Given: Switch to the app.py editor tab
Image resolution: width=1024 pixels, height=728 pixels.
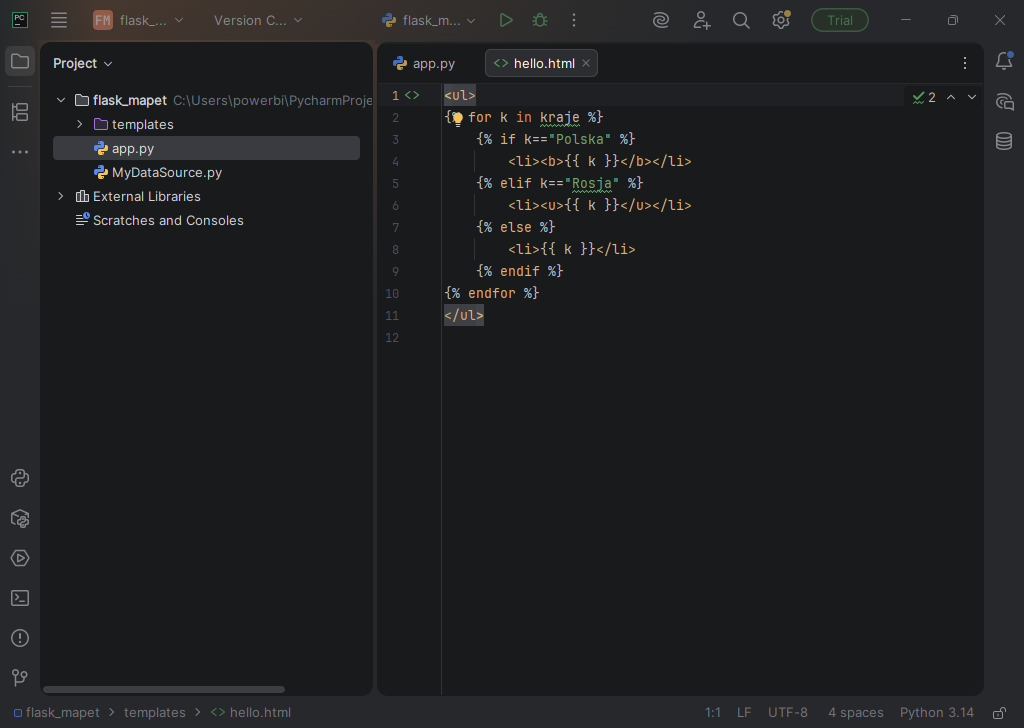Looking at the screenshot, I should pos(424,63).
